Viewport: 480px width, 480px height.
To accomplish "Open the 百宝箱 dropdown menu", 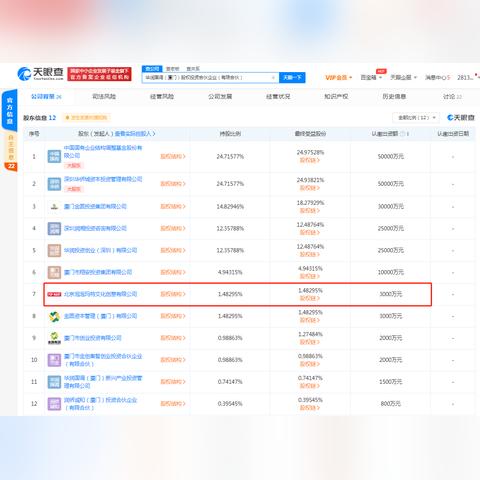I will pos(371,77).
